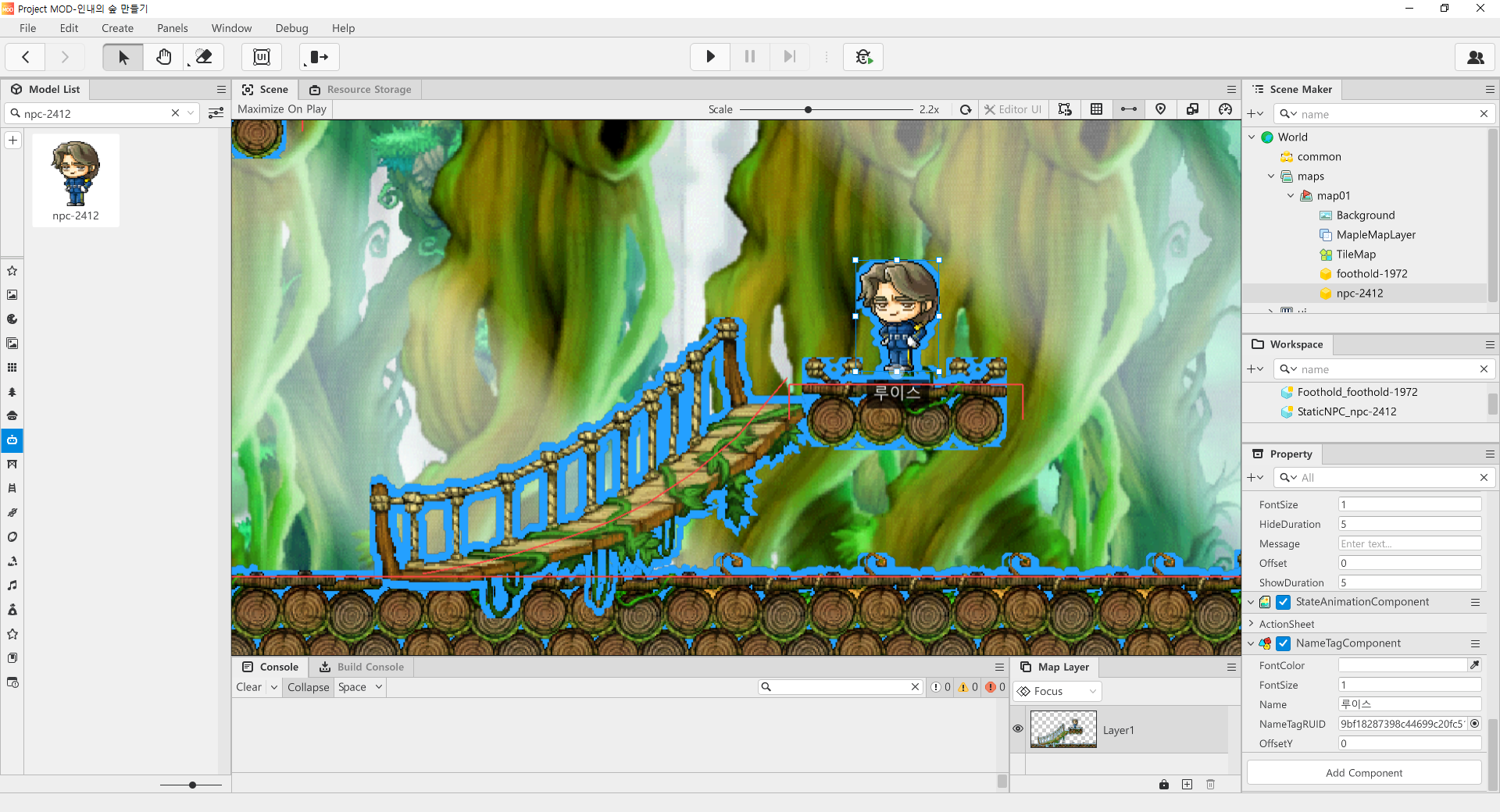
Task: Collapse the StateAnimationComponent section
Action: click(1252, 602)
